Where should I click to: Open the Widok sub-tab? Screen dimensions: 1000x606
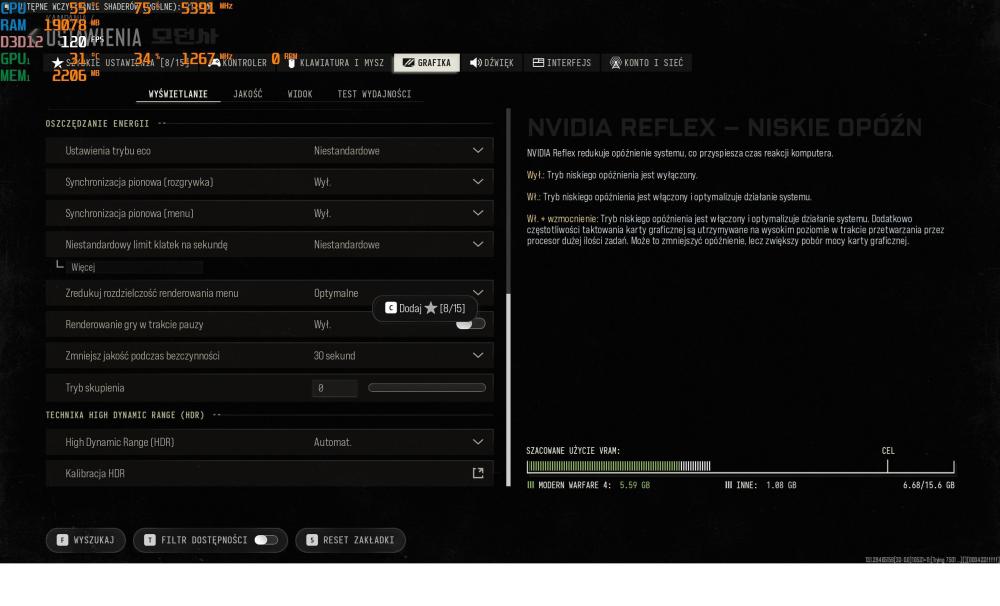point(300,94)
